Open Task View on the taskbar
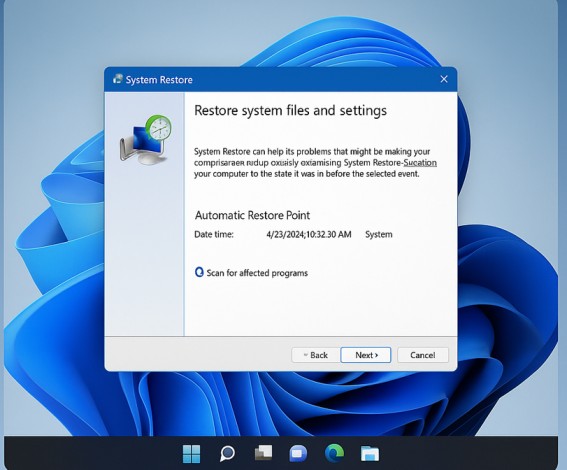This screenshot has width=567, height=470. click(263, 453)
